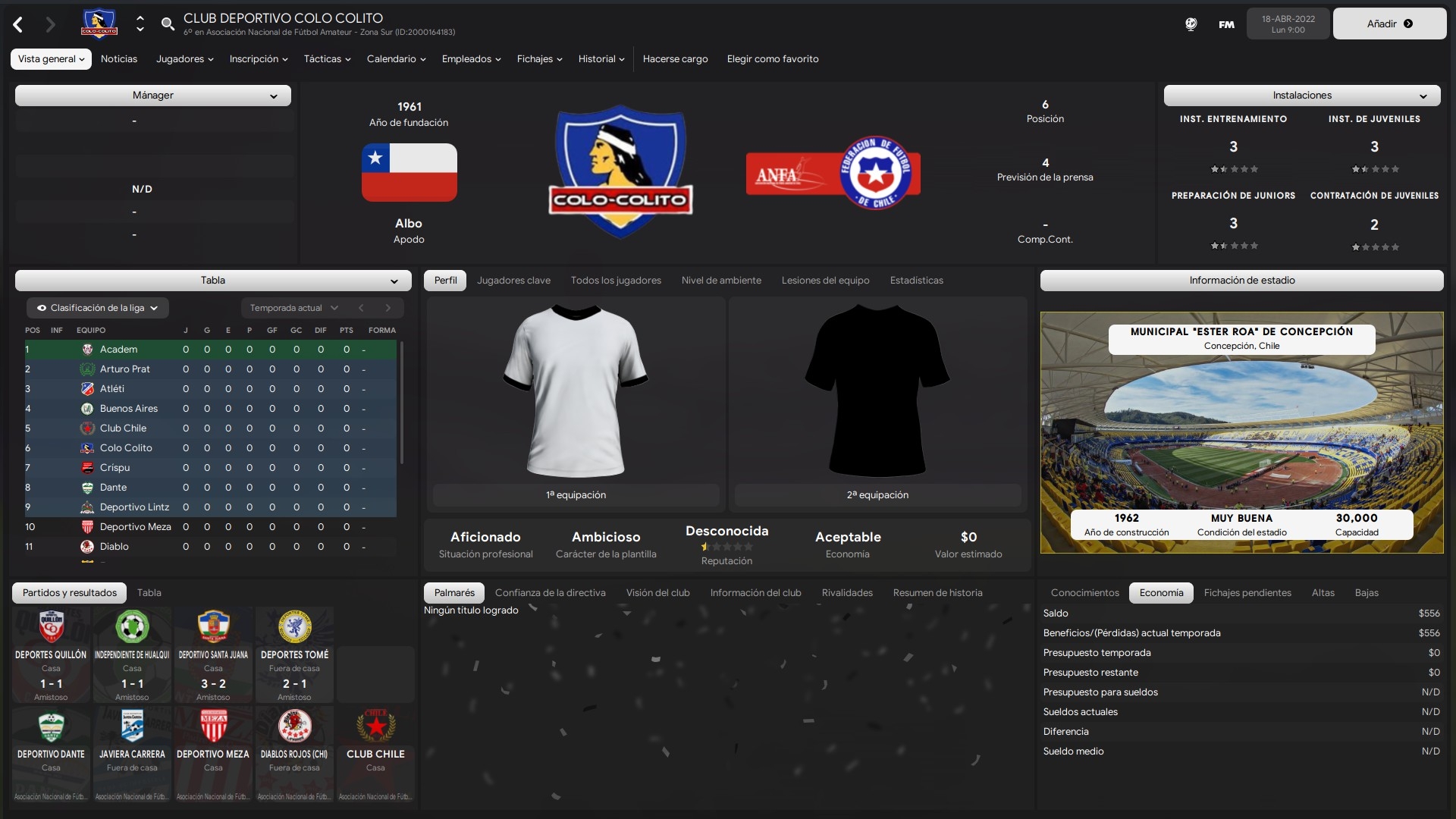
Task: Go forward with the right arrow icon
Action: coord(50,24)
